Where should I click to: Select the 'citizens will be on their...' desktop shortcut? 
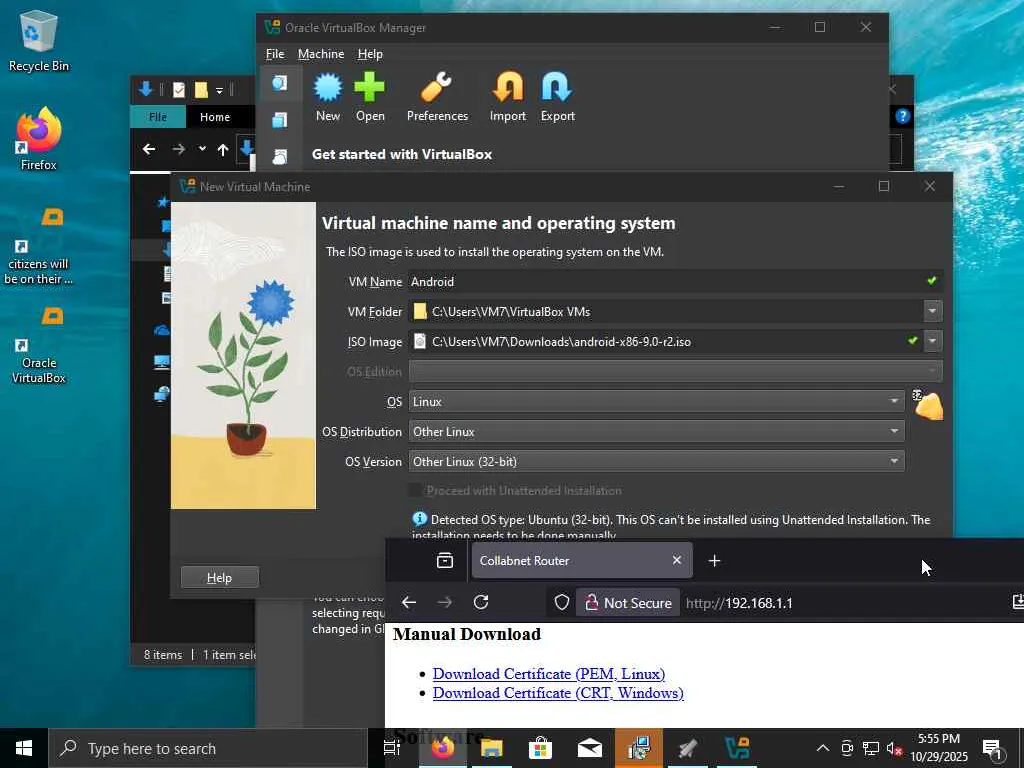coord(39,246)
